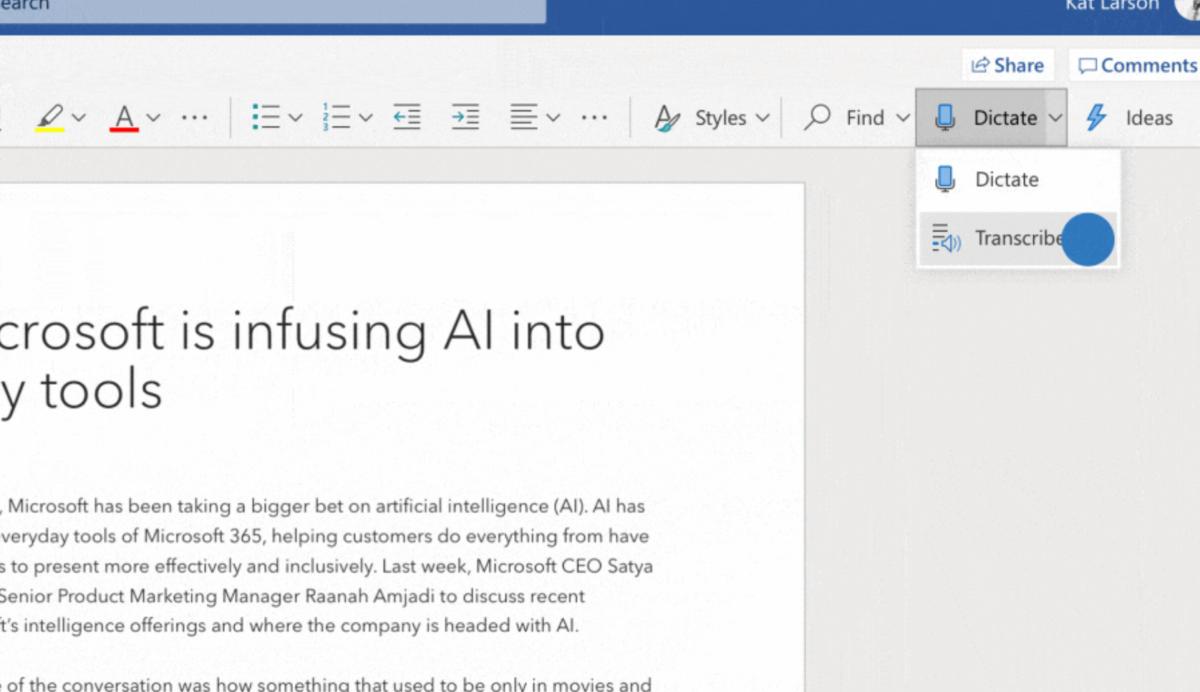Open the numbering style dropdown arrow
Viewport: 1200px width, 692px height.
click(365, 118)
